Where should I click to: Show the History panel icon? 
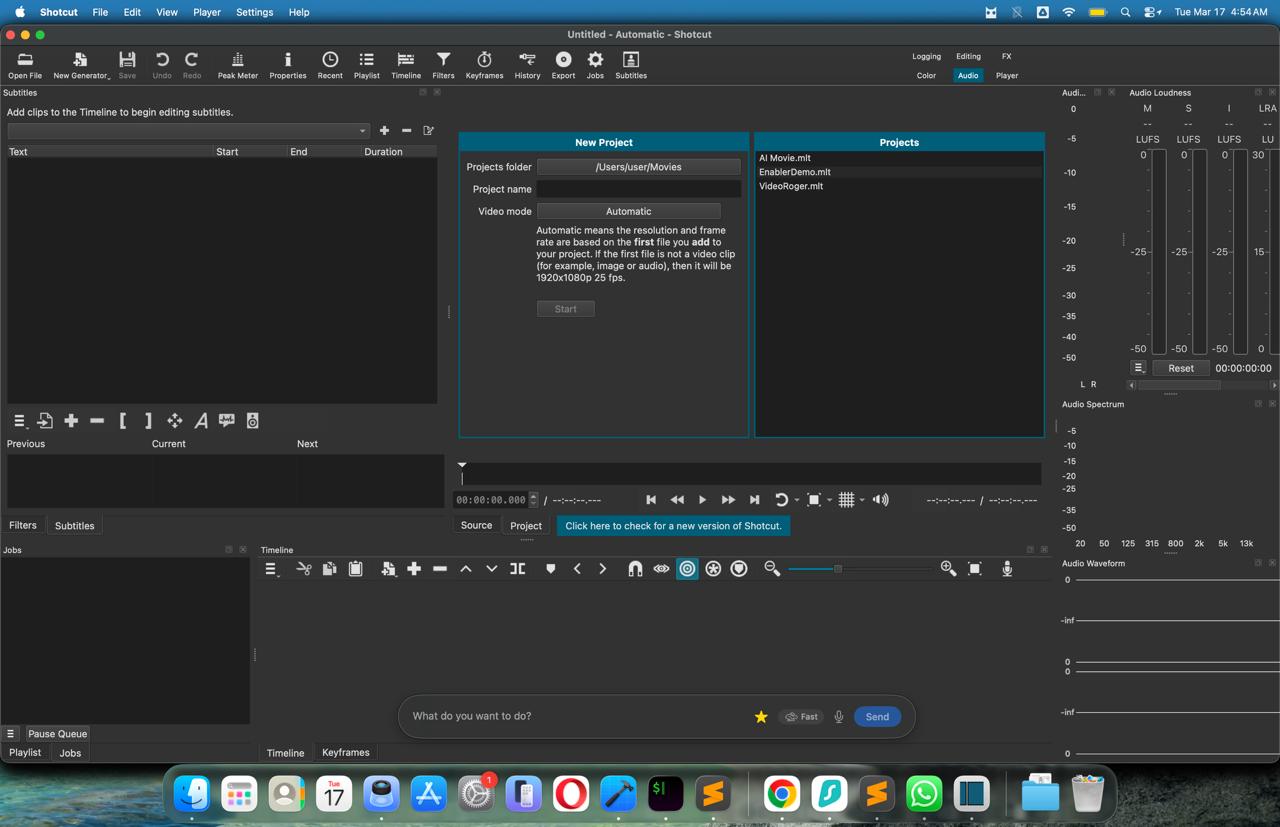coord(527,65)
